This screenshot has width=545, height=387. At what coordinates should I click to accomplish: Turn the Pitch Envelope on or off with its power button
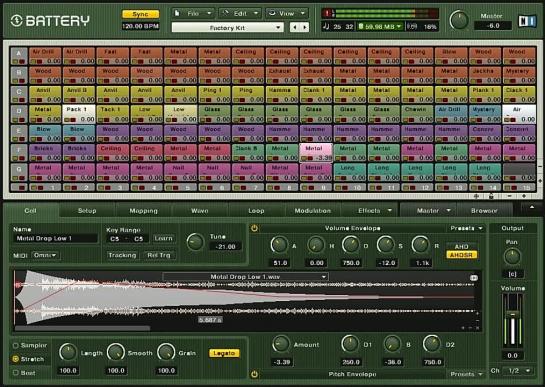[254, 374]
